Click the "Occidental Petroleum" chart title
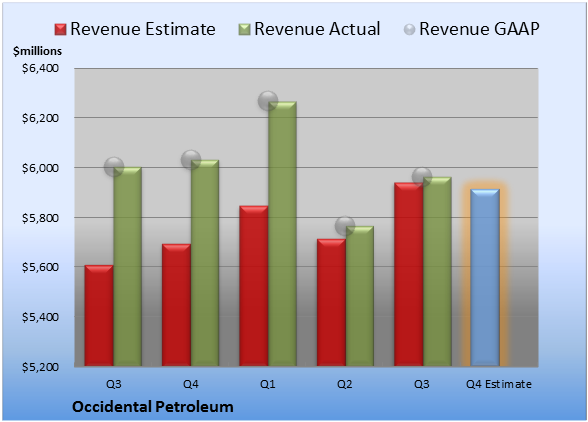Image resolution: width=588 pixels, height=422 pixels. [x=153, y=407]
